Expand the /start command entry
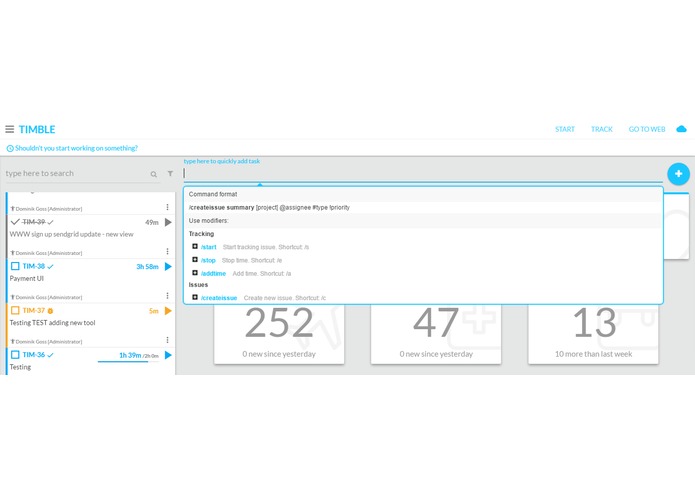This screenshot has height=494, width=695. (195, 246)
